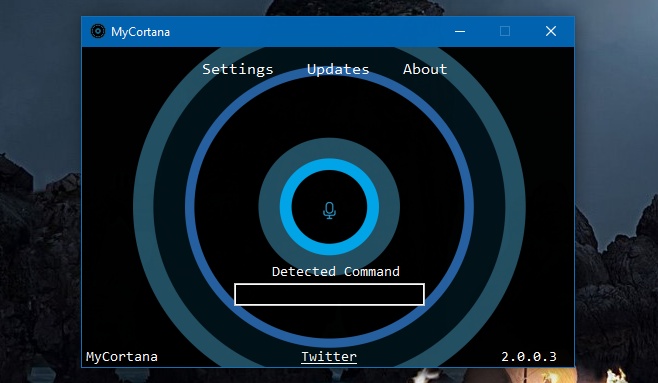Click the MyCortana app icon in title bar

point(98,31)
